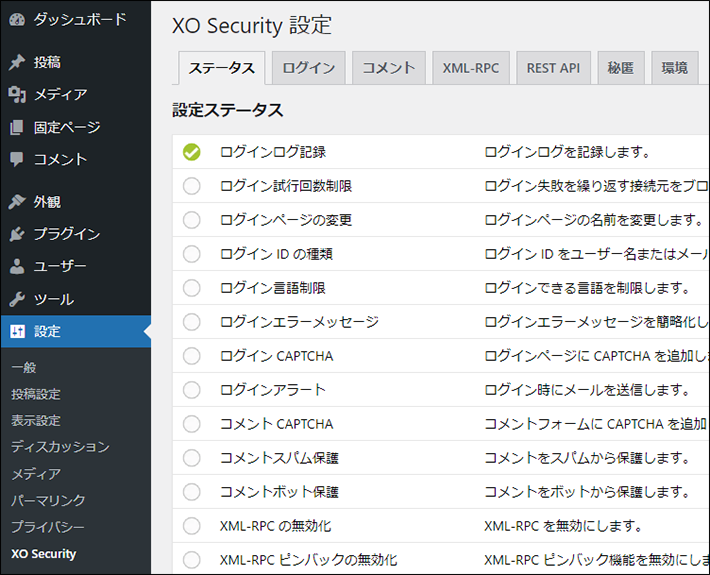
Task: Click description ログインログを記録します。
Action: point(567,152)
